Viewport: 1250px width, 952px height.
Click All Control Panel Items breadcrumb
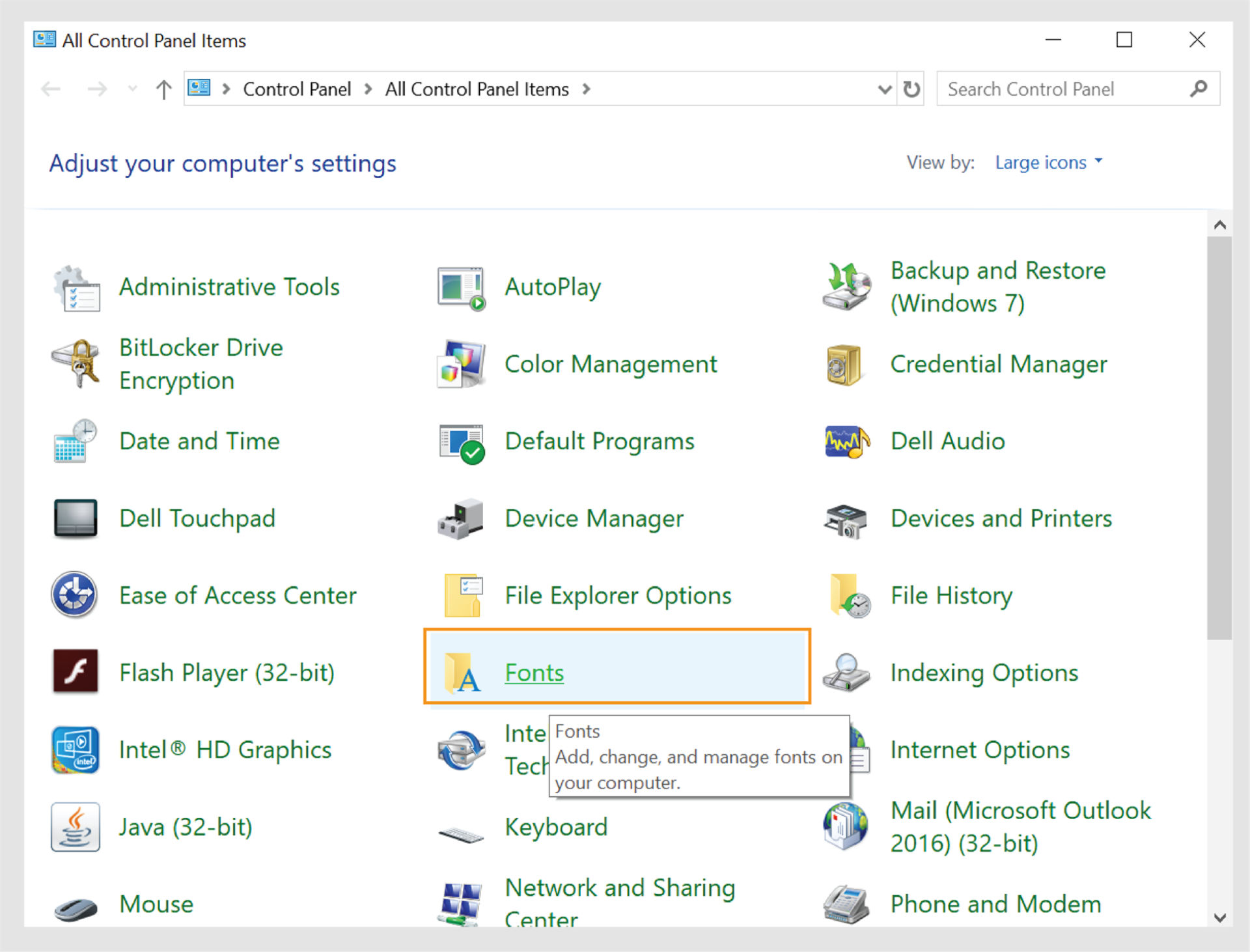[477, 89]
